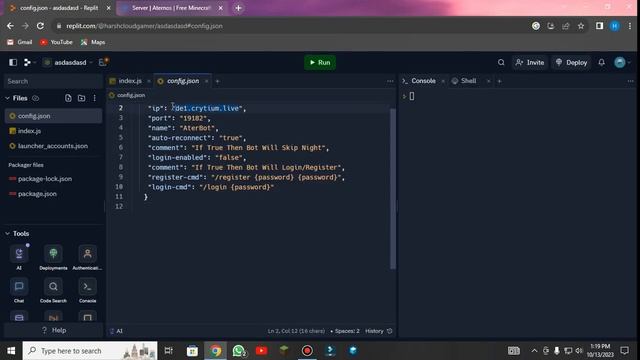Run the repl with the Run button

[x=320, y=62]
